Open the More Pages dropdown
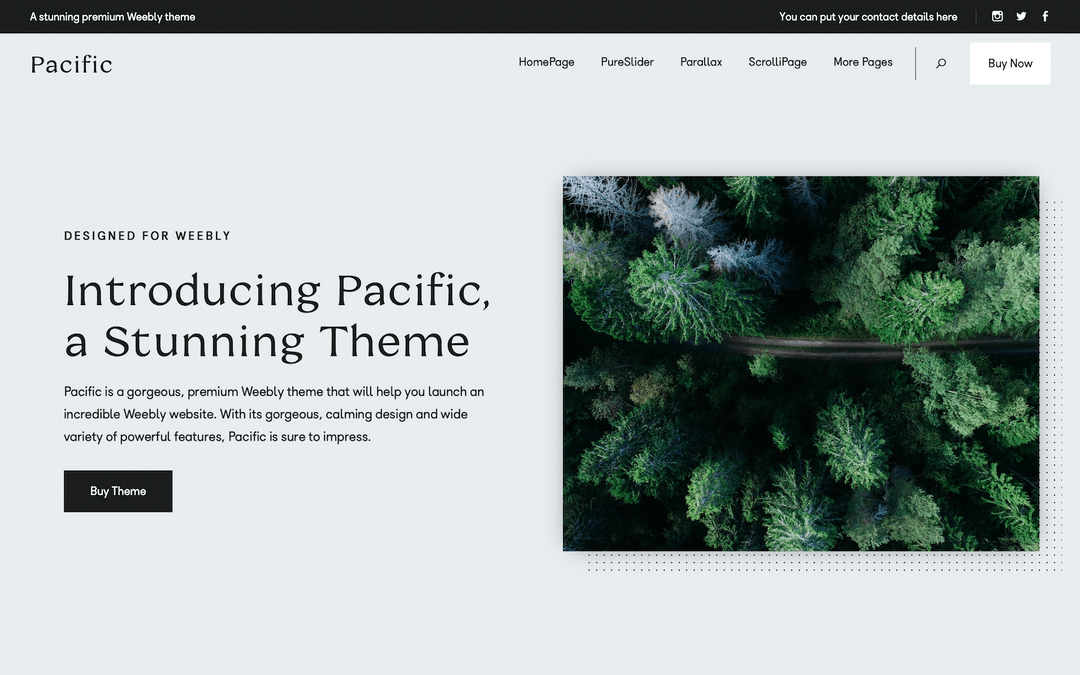This screenshot has width=1080, height=675. (862, 62)
